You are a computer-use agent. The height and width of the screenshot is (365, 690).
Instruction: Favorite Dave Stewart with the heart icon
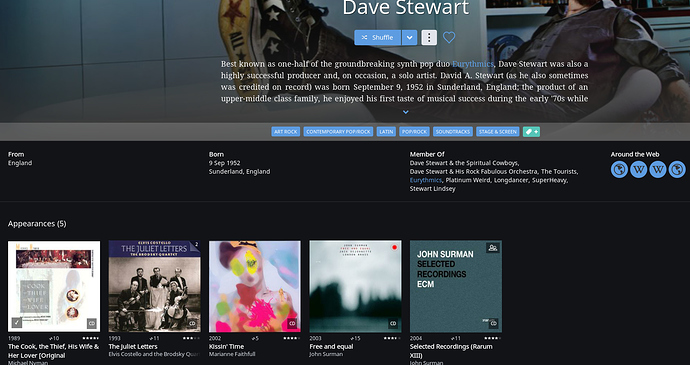coord(449,37)
